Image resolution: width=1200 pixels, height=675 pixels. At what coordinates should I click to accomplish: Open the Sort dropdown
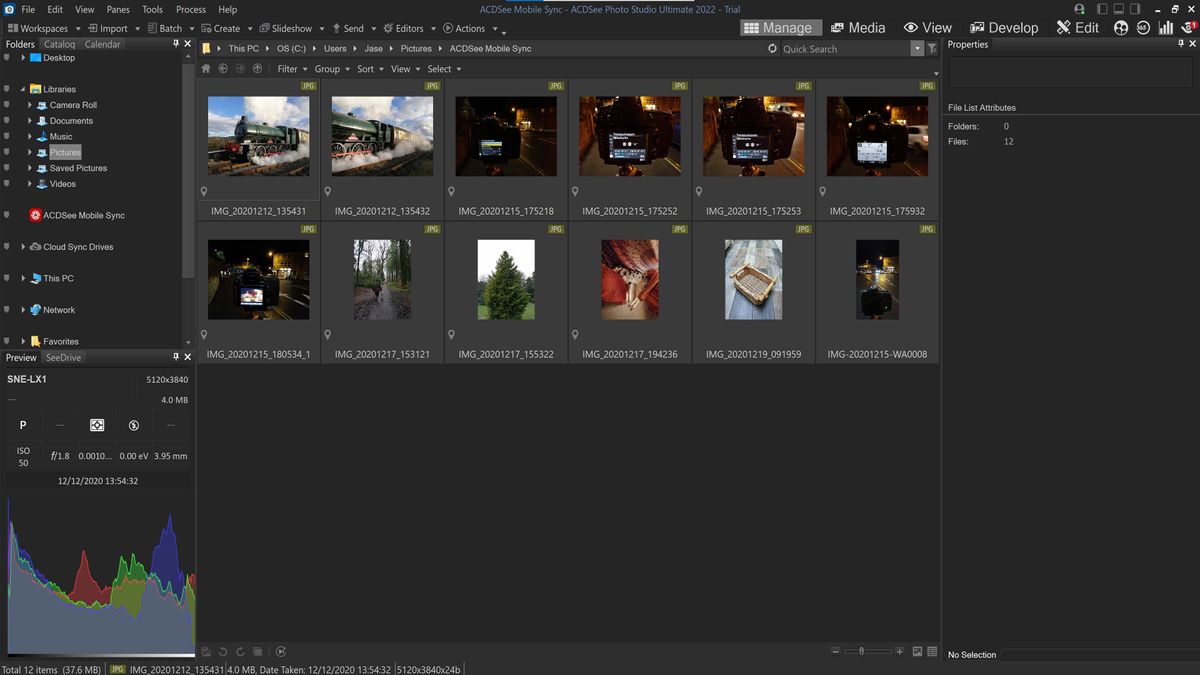point(370,69)
